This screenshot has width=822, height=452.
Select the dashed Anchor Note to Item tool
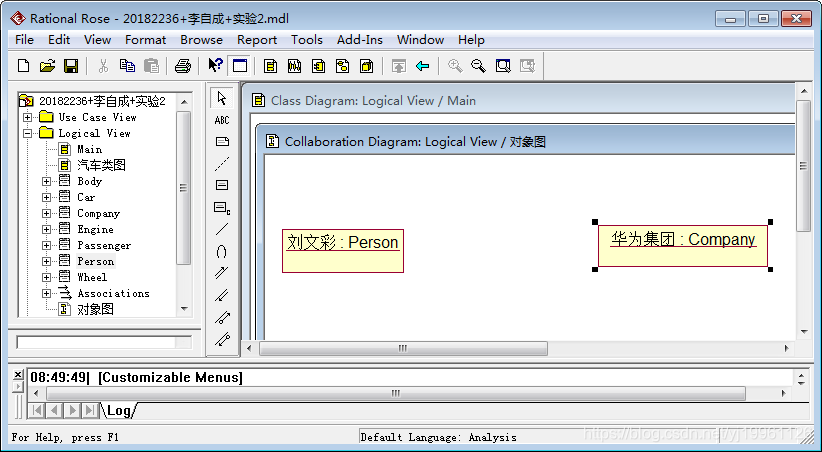point(222,164)
